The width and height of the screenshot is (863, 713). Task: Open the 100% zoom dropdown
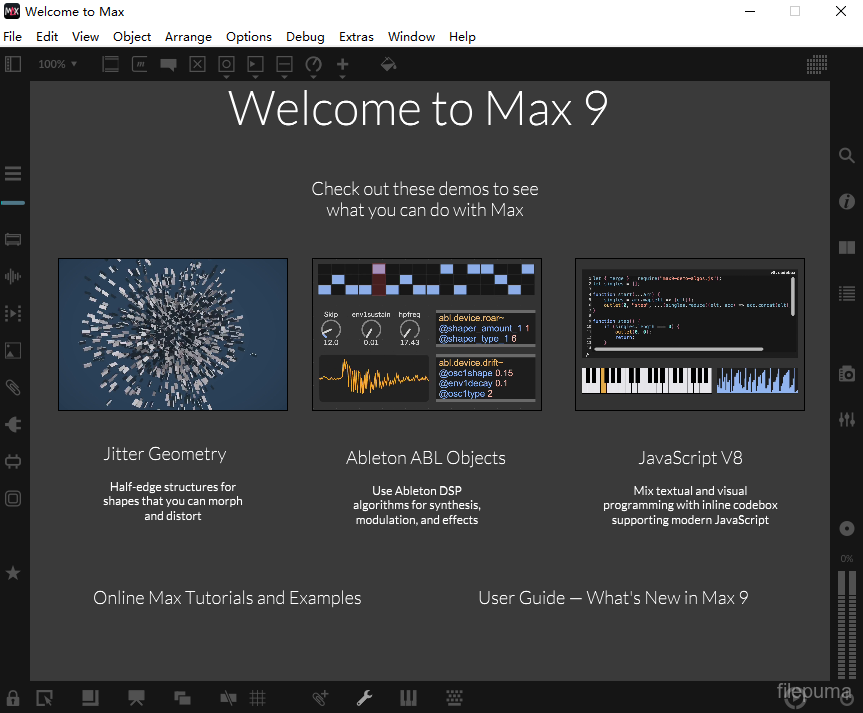tap(57, 64)
